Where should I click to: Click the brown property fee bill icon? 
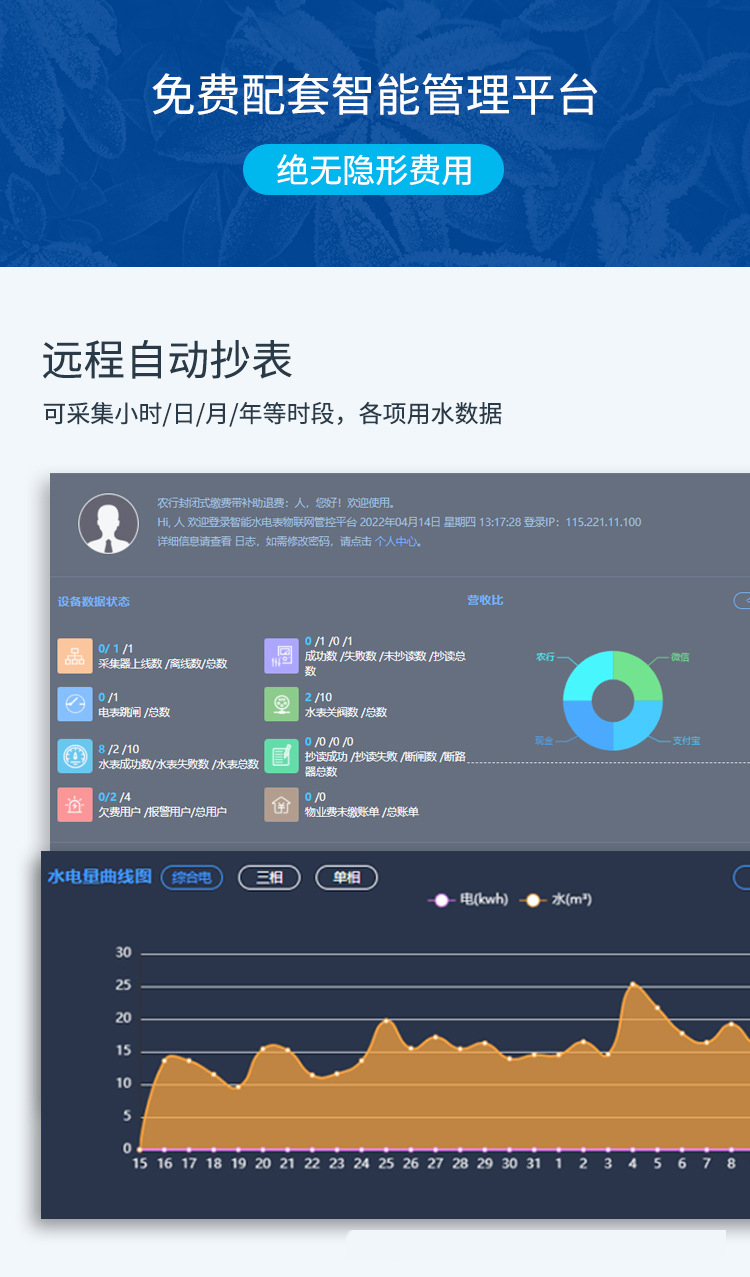point(282,804)
